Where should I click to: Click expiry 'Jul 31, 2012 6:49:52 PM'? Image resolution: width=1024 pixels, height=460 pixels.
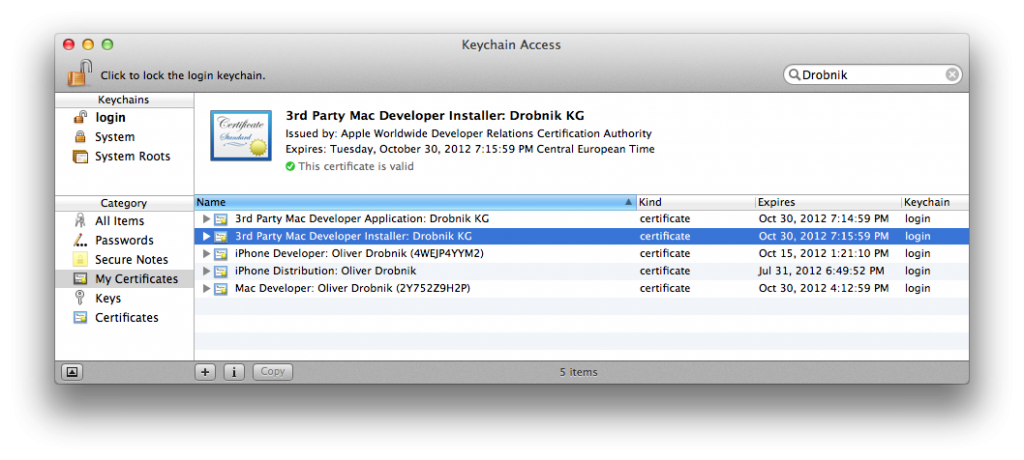pyautogui.click(x=822, y=271)
